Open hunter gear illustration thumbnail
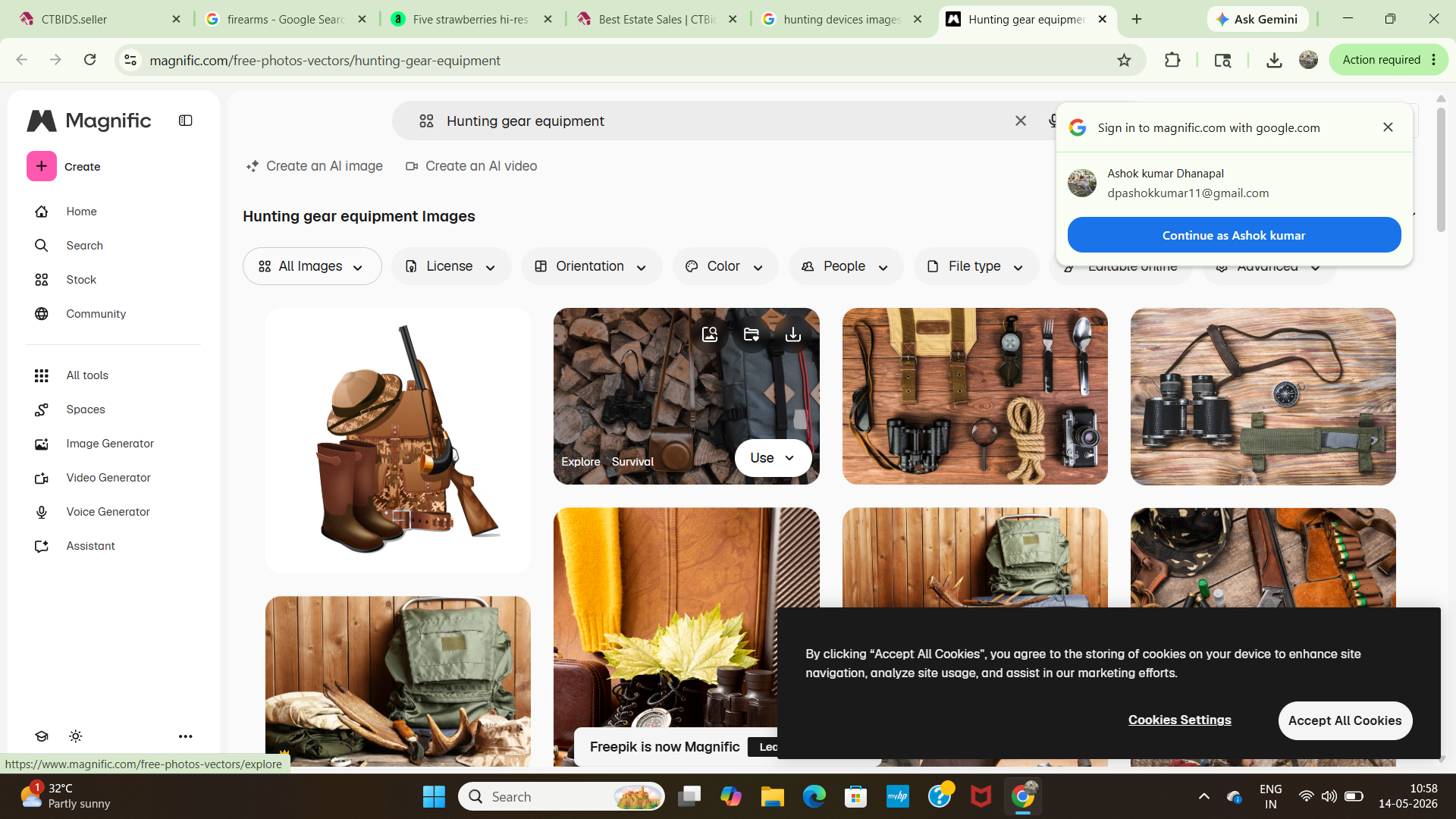The width and height of the screenshot is (1456, 819). point(398,440)
